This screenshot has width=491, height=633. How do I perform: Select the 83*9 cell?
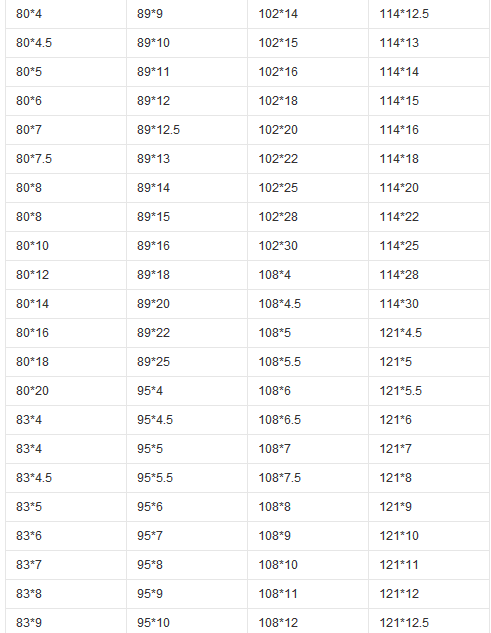(x=66, y=621)
